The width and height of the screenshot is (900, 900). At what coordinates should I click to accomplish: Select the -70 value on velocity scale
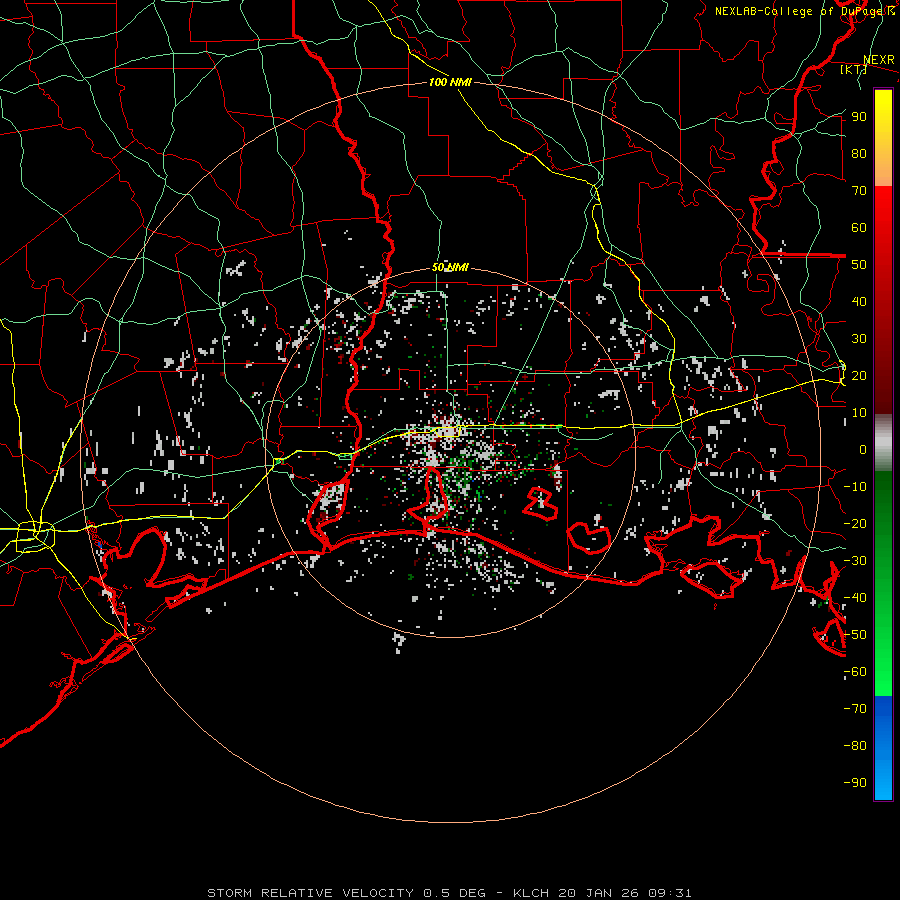tap(855, 709)
